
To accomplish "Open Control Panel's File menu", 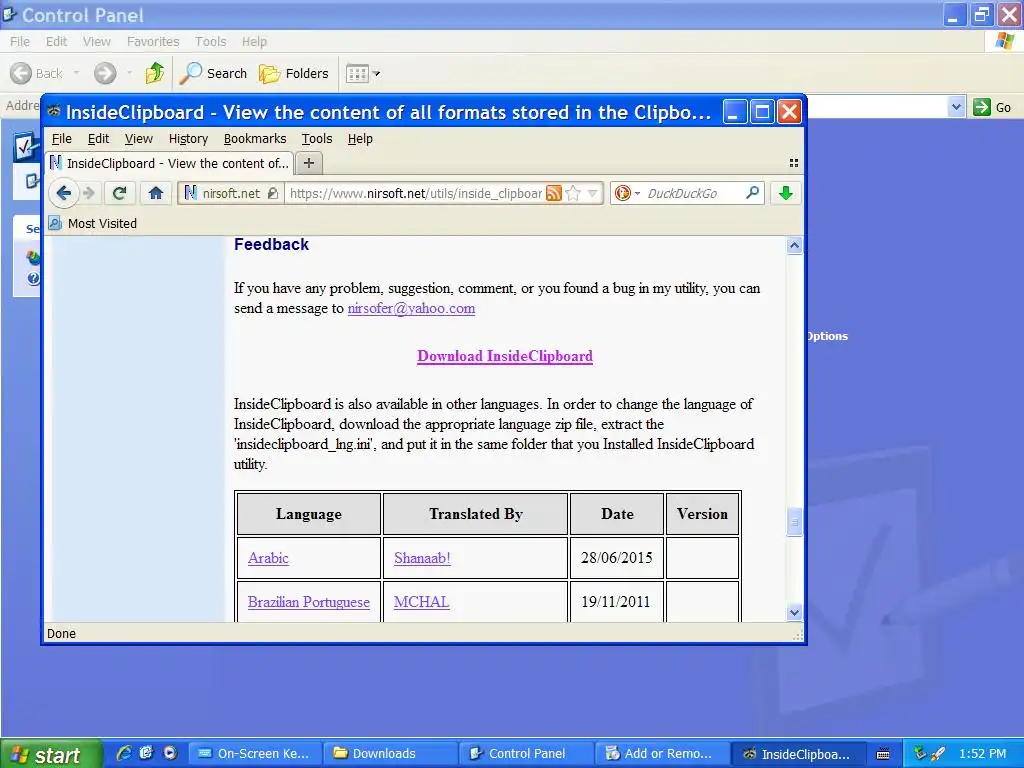I will click(20, 41).
